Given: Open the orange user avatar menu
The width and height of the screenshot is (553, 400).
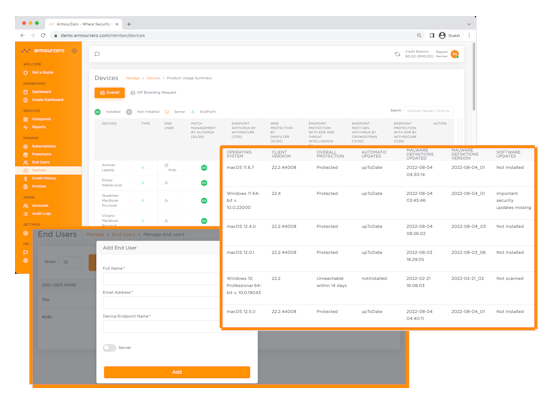Looking at the screenshot, I should pos(455,54).
